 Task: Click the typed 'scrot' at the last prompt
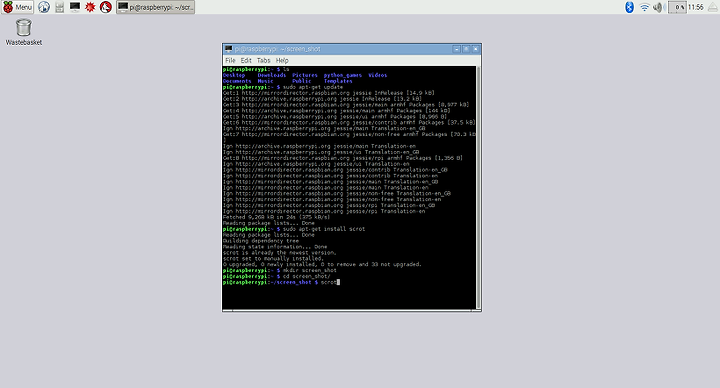pos(328,282)
